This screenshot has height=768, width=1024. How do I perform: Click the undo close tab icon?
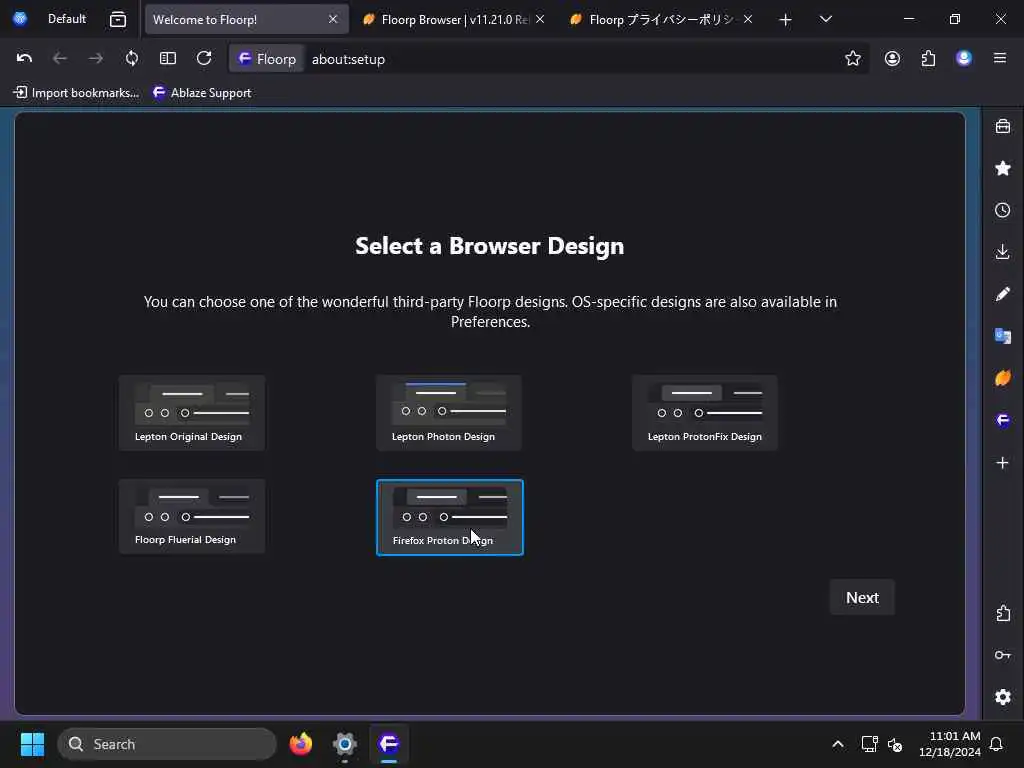coord(24,59)
